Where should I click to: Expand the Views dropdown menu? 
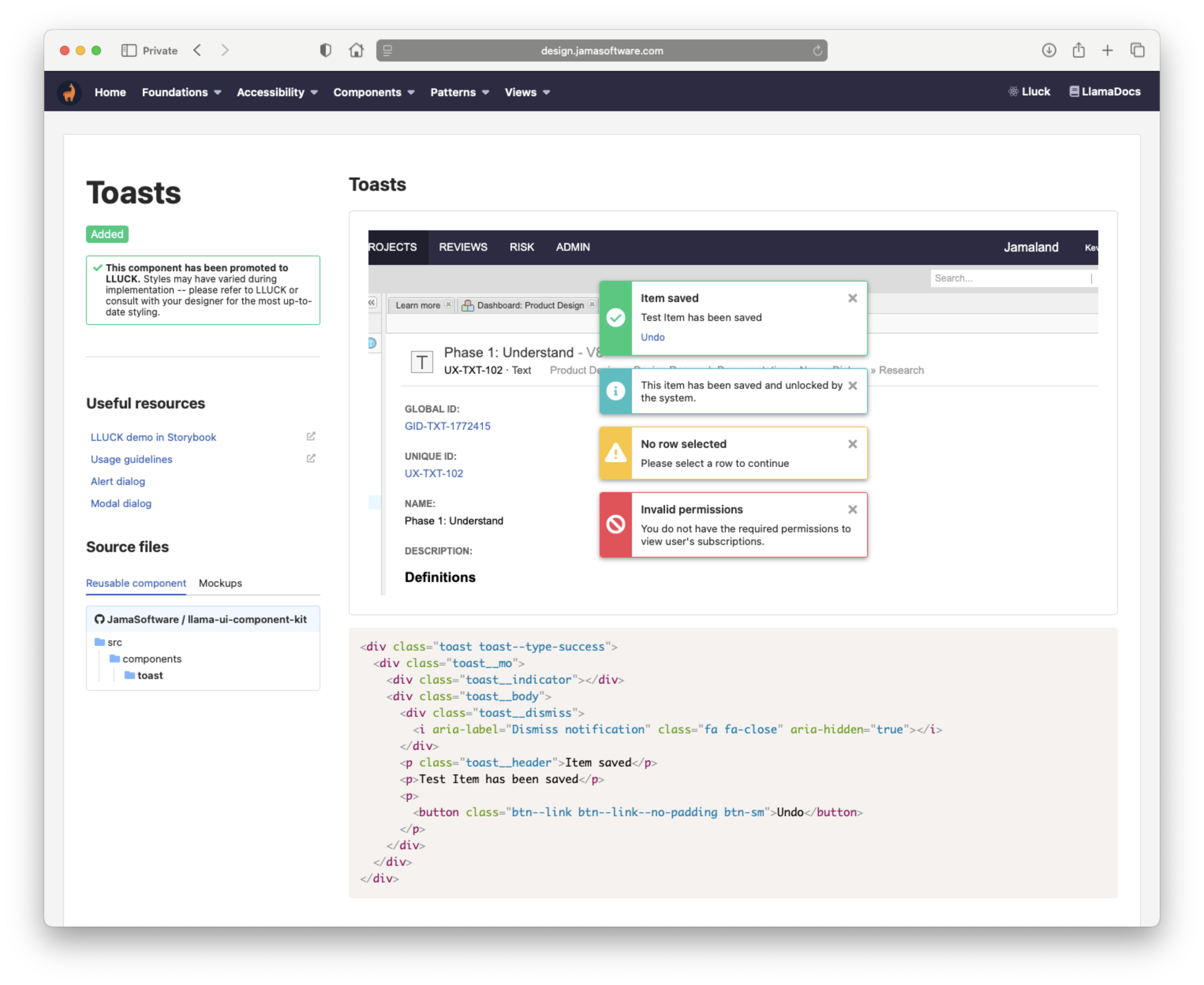click(x=527, y=92)
